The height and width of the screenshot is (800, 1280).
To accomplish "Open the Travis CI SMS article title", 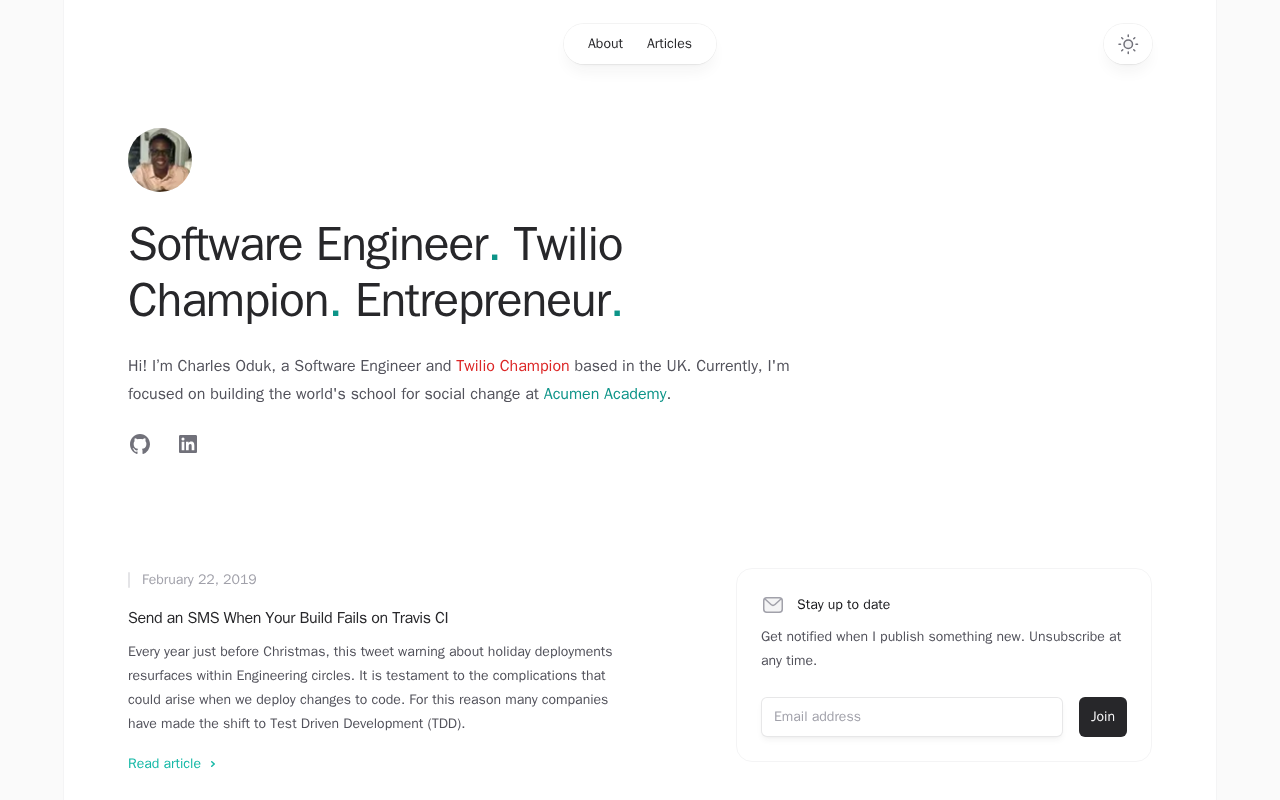I will [288, 618].
